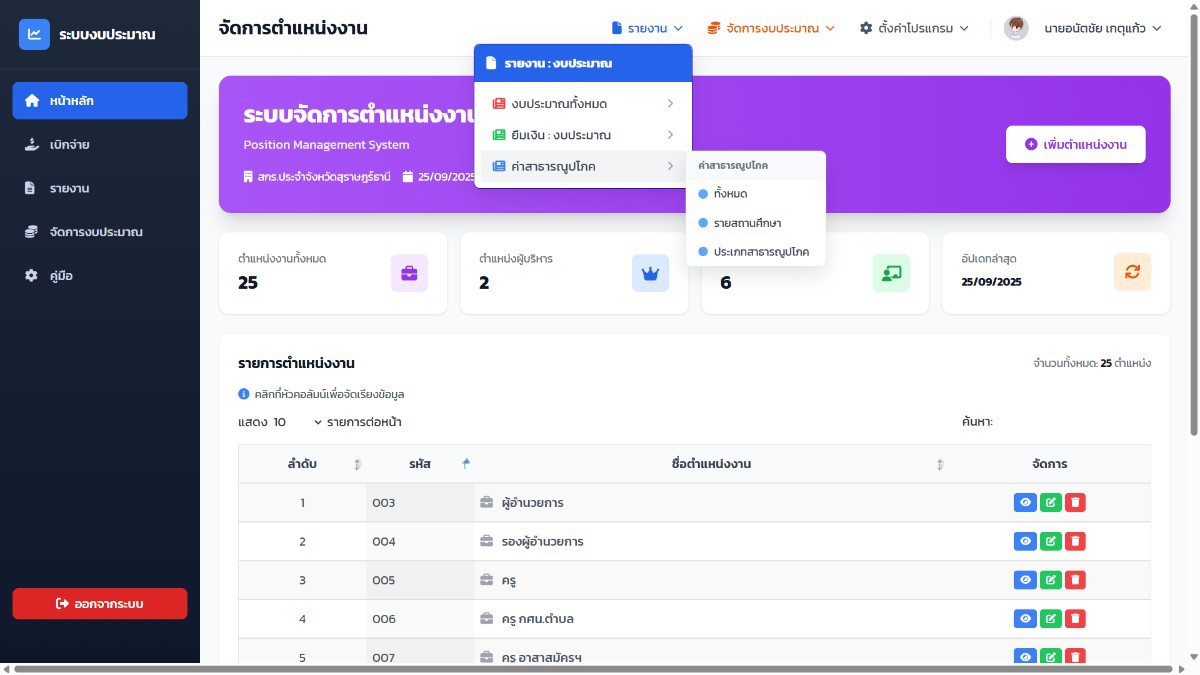Click the budget system chart logo icon
Screen dimensions: 1200x675
click(34, 35)
